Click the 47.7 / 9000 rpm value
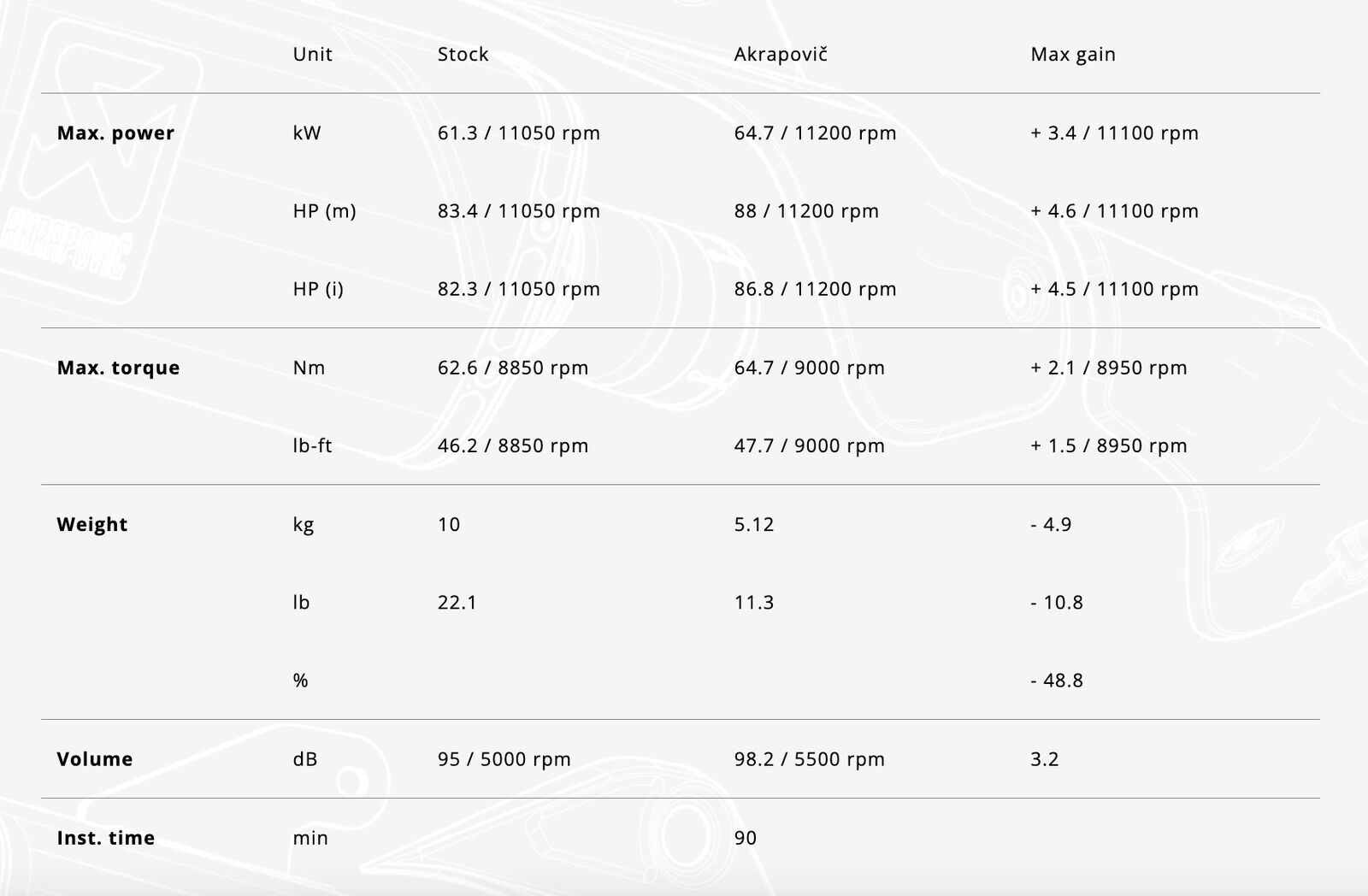The image size is (1368, 896). point(809,445)
